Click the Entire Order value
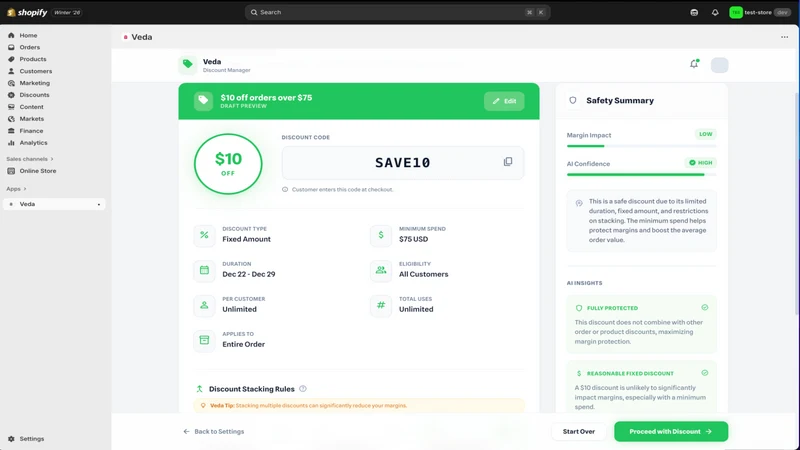Image resolution: width=800 pixels, height=450 pixels. (x=243, y=344)
